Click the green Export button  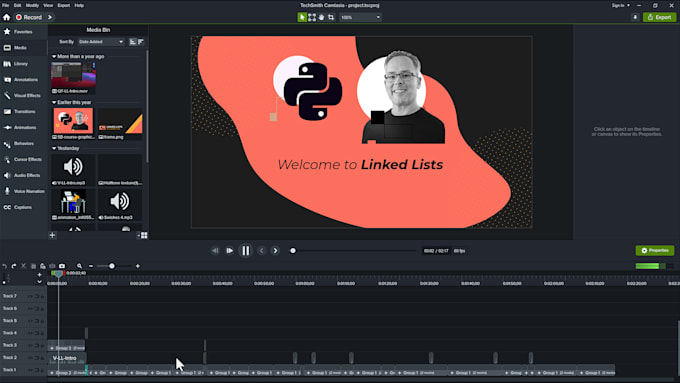[659, 17]
